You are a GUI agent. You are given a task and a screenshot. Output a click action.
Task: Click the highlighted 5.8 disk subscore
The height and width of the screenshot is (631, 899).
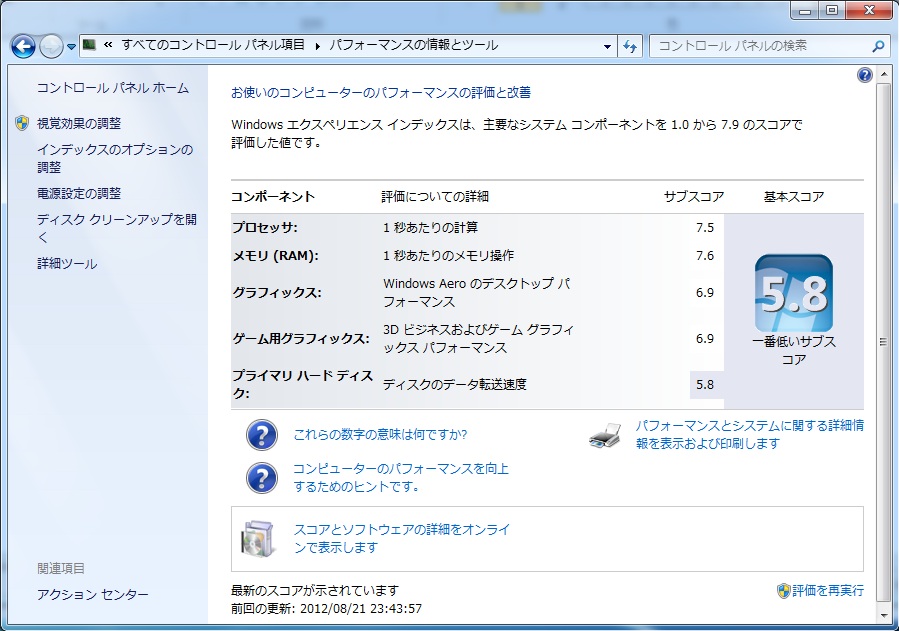click(706, 385)
